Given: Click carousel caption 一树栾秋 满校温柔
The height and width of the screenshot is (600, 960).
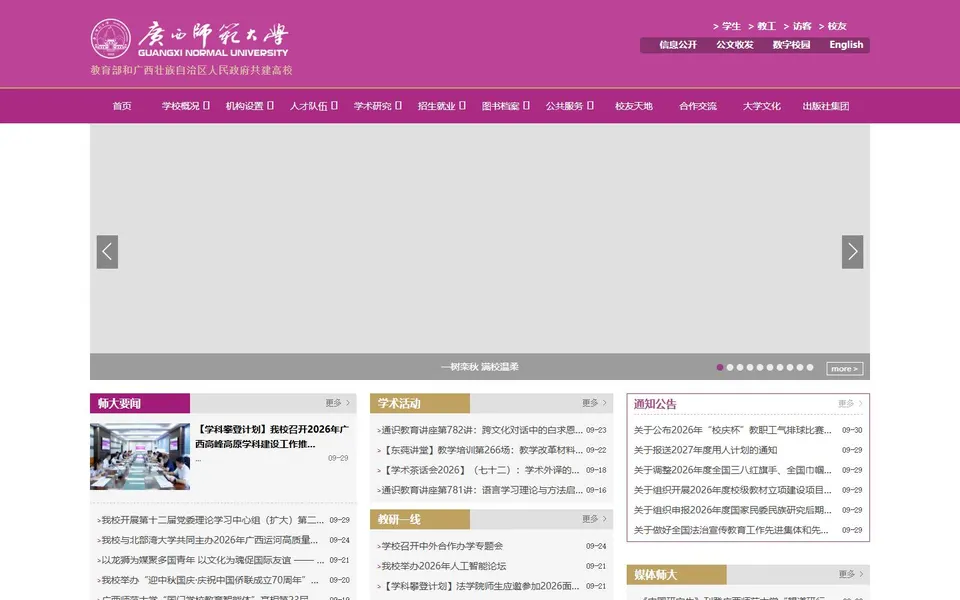Looking at the screenshot, I should tap(479, 367).
